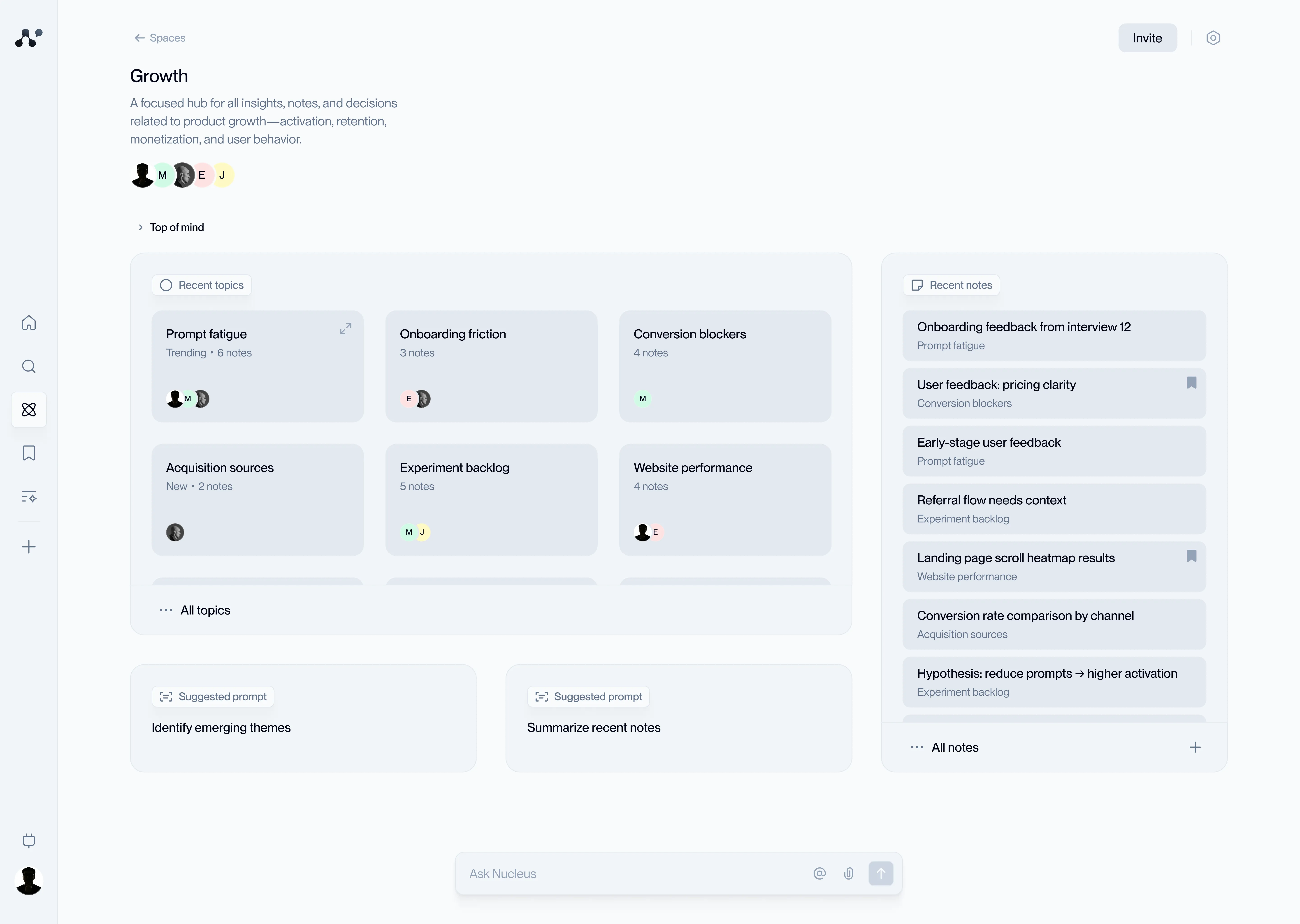Click the back arrow next to Spaces
Screen dimensions: 1300x924
(x=139, y=38)
